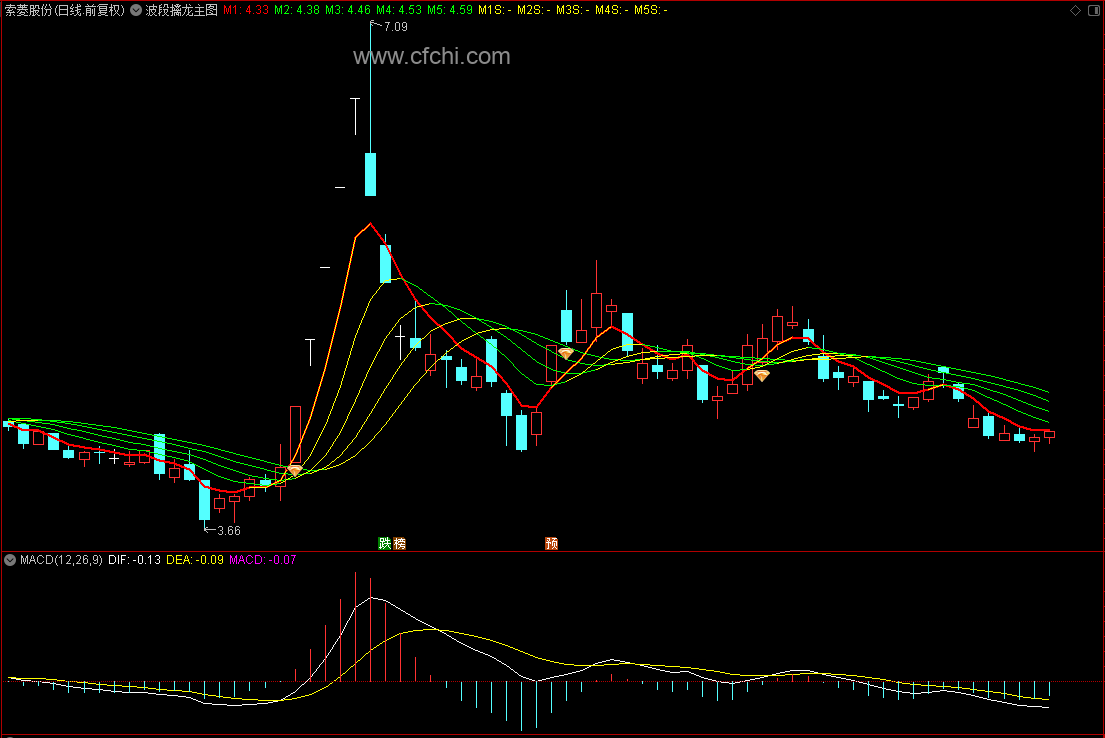
Task: Click the M2S: - label
Action: click(x=534, y=10)
